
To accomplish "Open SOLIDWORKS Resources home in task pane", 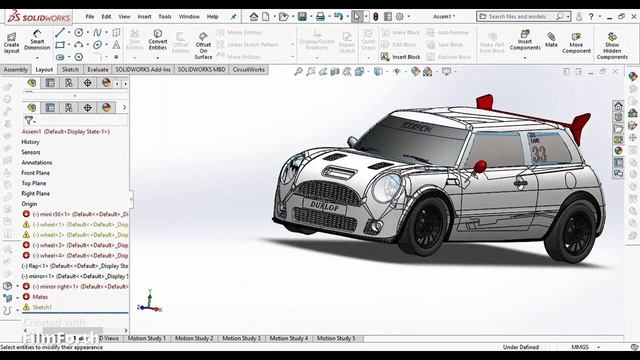I will click(618, 106).
